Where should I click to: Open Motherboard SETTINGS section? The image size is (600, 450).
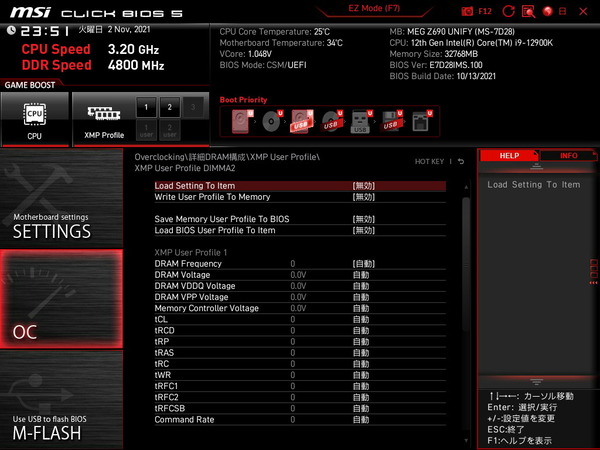[x=61, y=198]
